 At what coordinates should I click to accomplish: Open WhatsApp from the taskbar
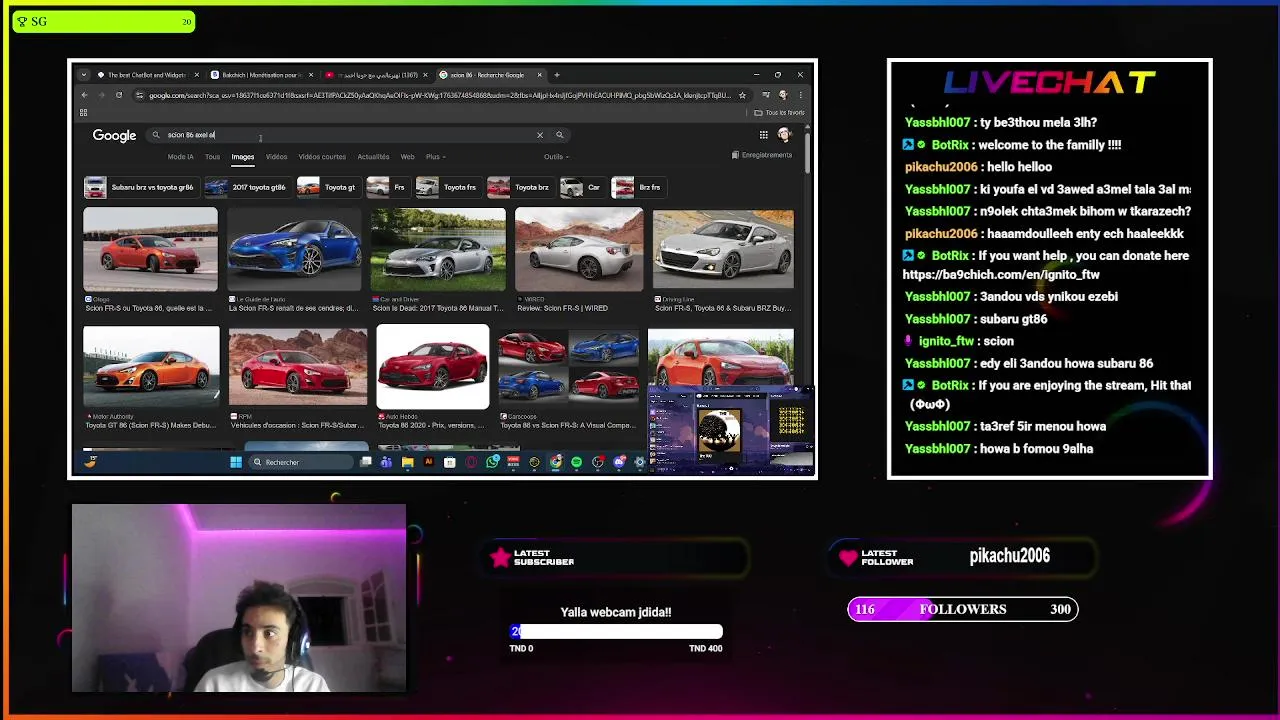(492, 462)
